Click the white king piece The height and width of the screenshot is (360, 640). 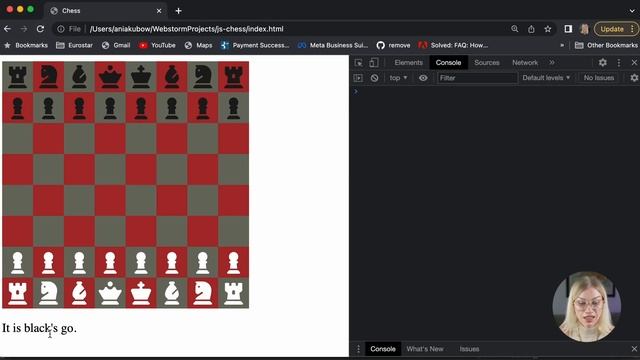tap(141, 293)
